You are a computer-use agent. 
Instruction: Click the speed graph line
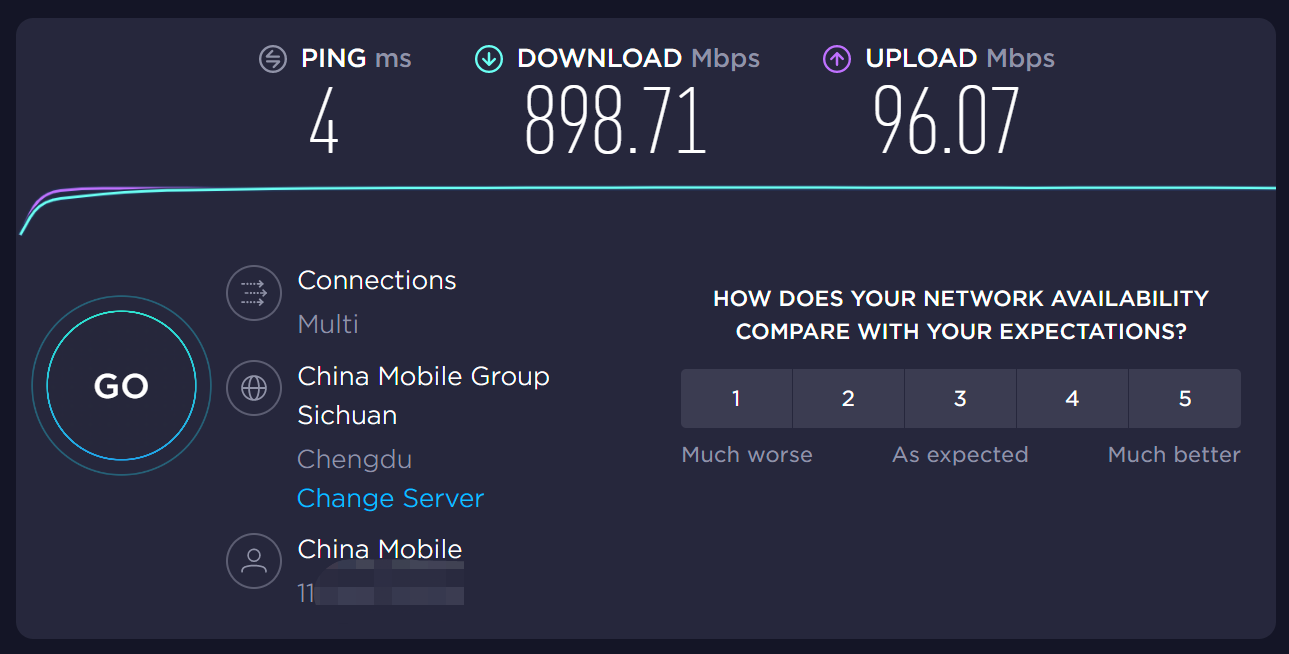click(648, 188)
